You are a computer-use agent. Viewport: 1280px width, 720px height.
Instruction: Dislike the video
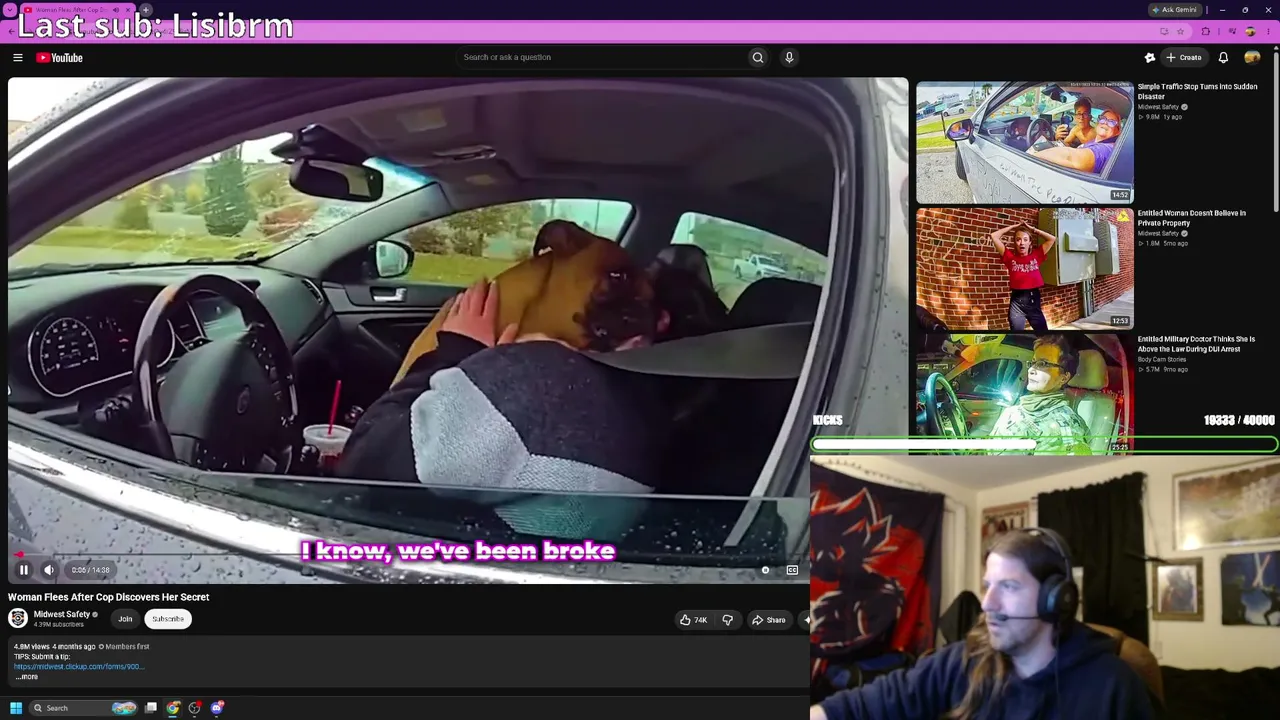pos(728,620)
